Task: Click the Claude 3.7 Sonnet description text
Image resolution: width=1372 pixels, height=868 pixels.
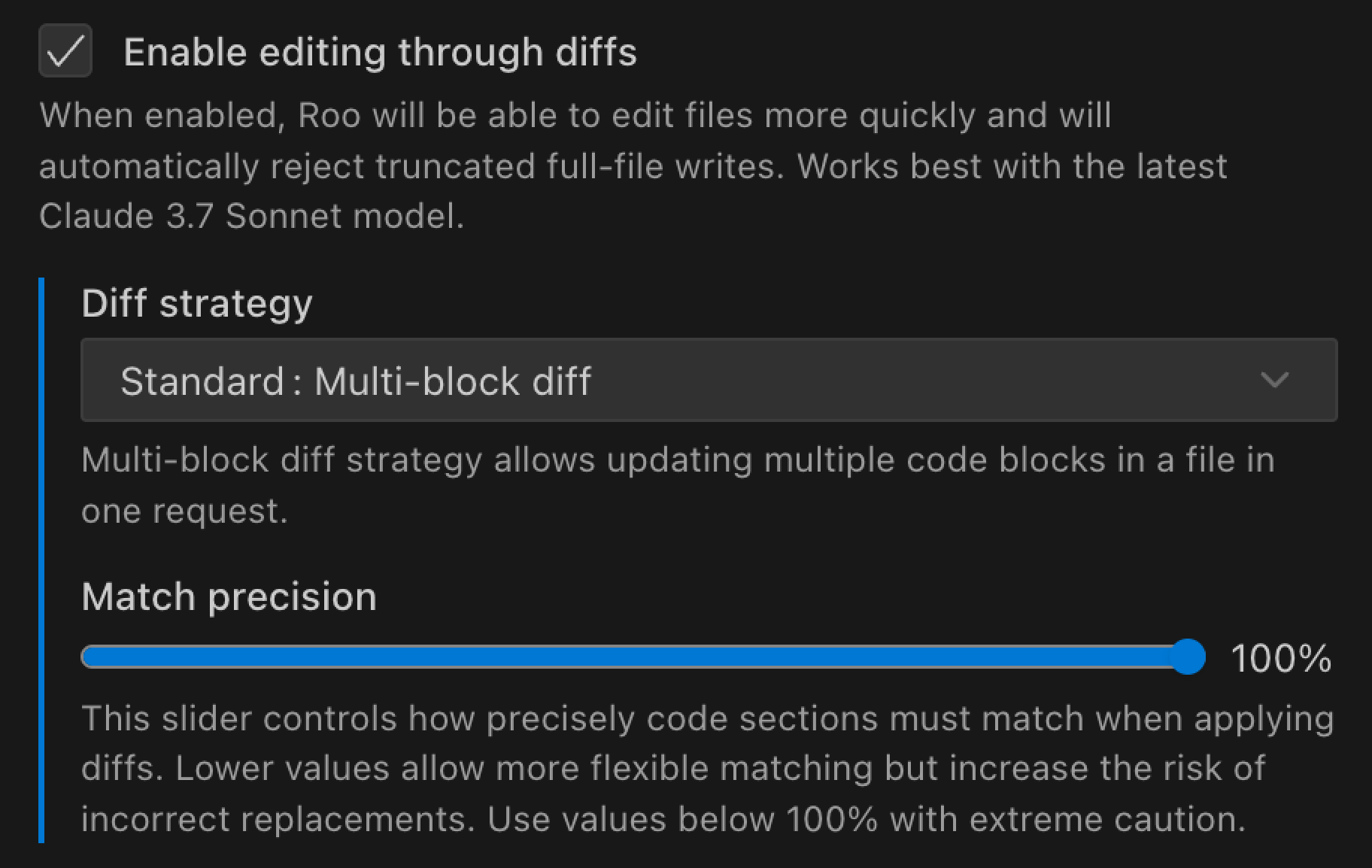Action: click(602, 165)
